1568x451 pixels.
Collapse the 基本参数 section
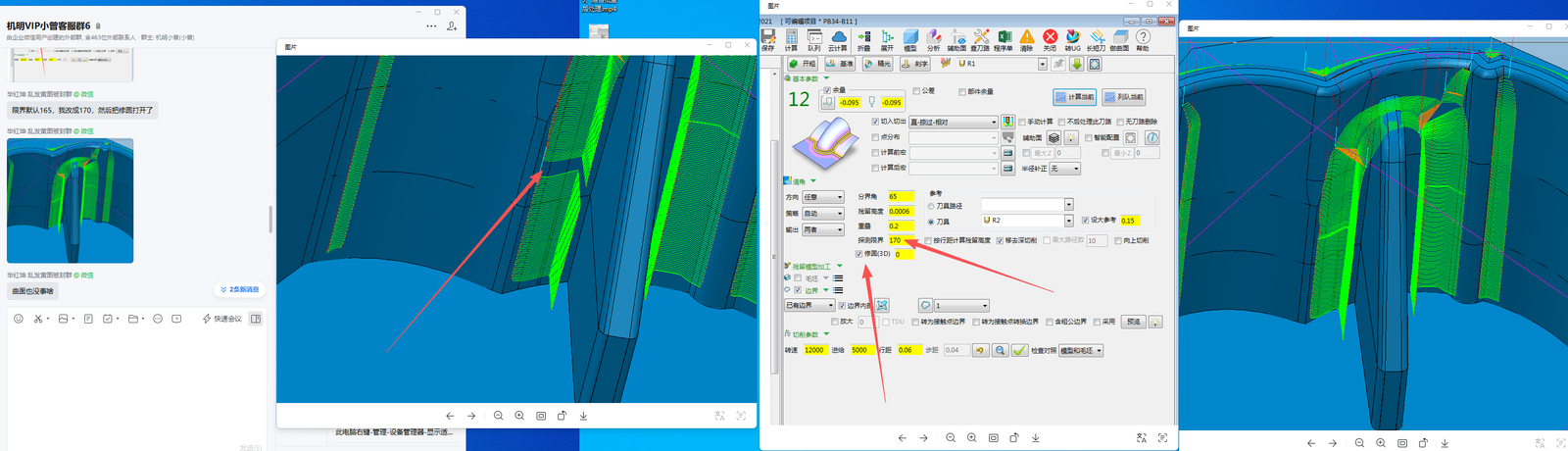click(826, 78)
